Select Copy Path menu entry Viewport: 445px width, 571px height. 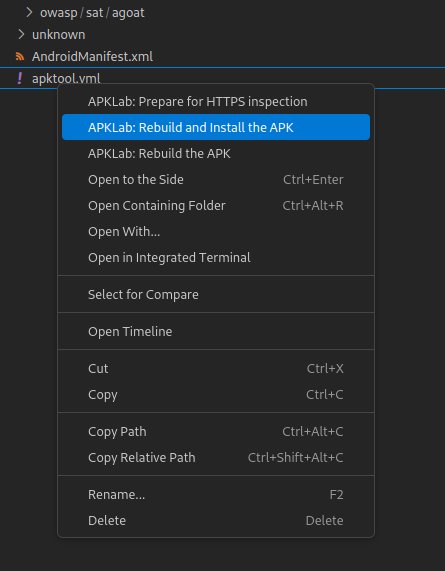click(x=216, y=432)
